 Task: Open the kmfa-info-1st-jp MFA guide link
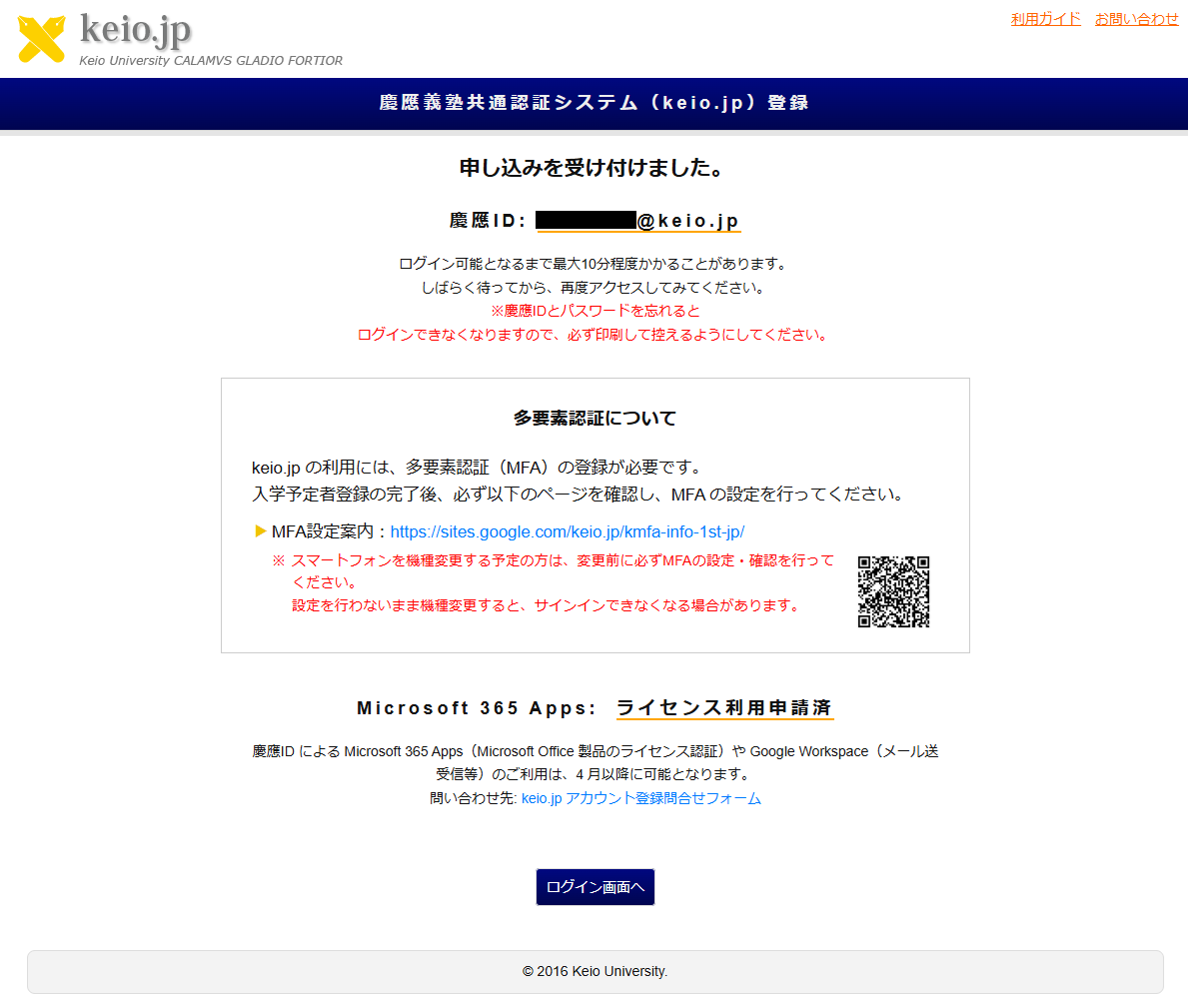point(567,531)
